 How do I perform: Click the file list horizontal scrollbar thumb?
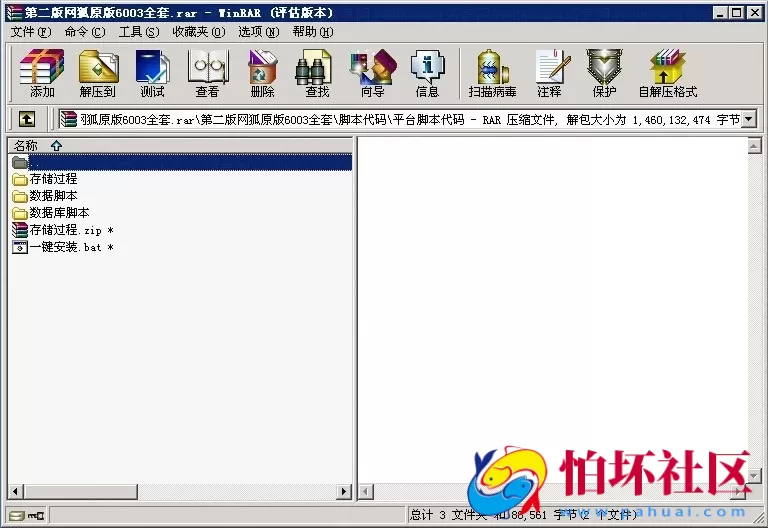[80, 491]
